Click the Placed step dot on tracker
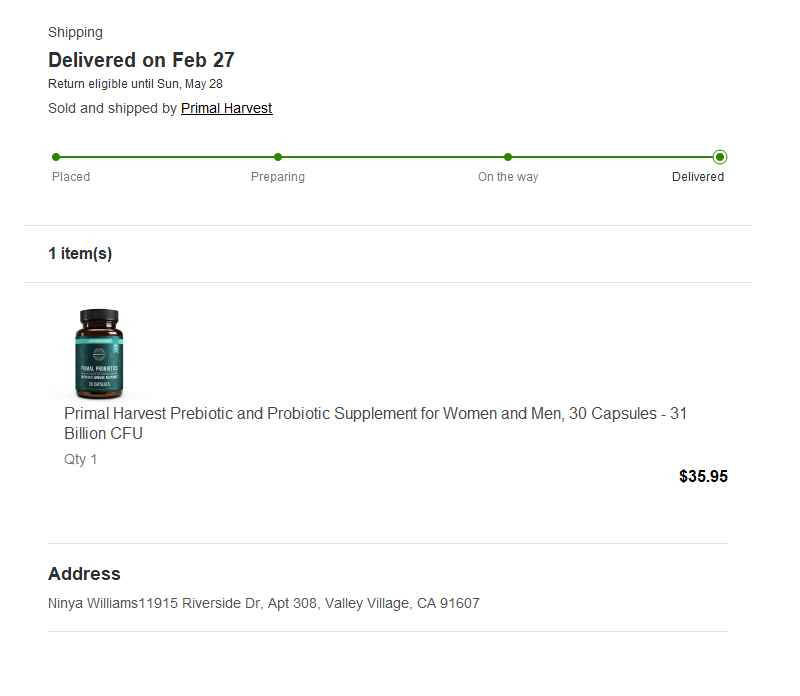Image resolution: width=800 pixels, height=696 pixels. point(56,157)
